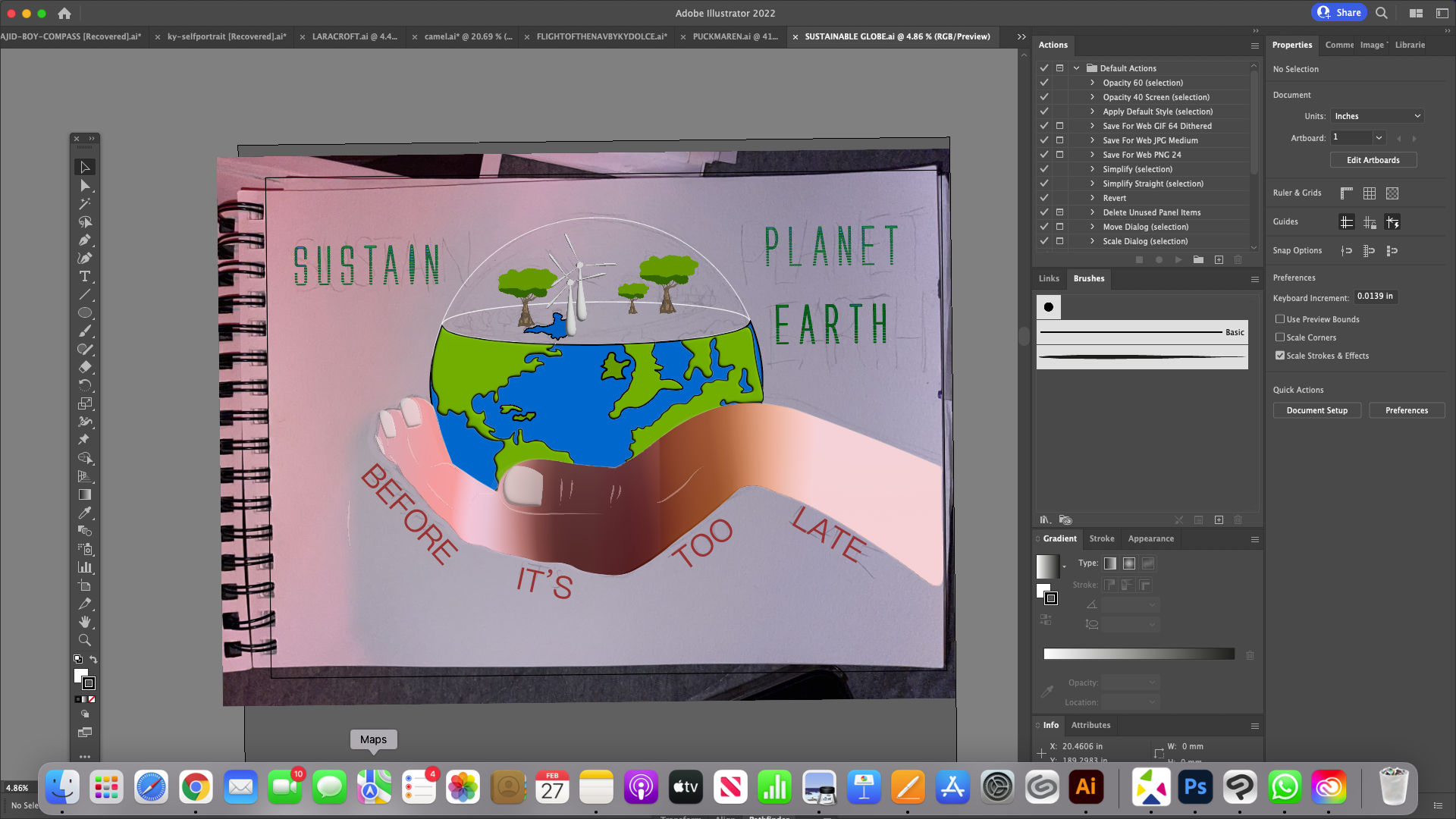Click the Document Setup button
The width and height of the screenshot is (1456, 819).
[x=1317, y=410]
